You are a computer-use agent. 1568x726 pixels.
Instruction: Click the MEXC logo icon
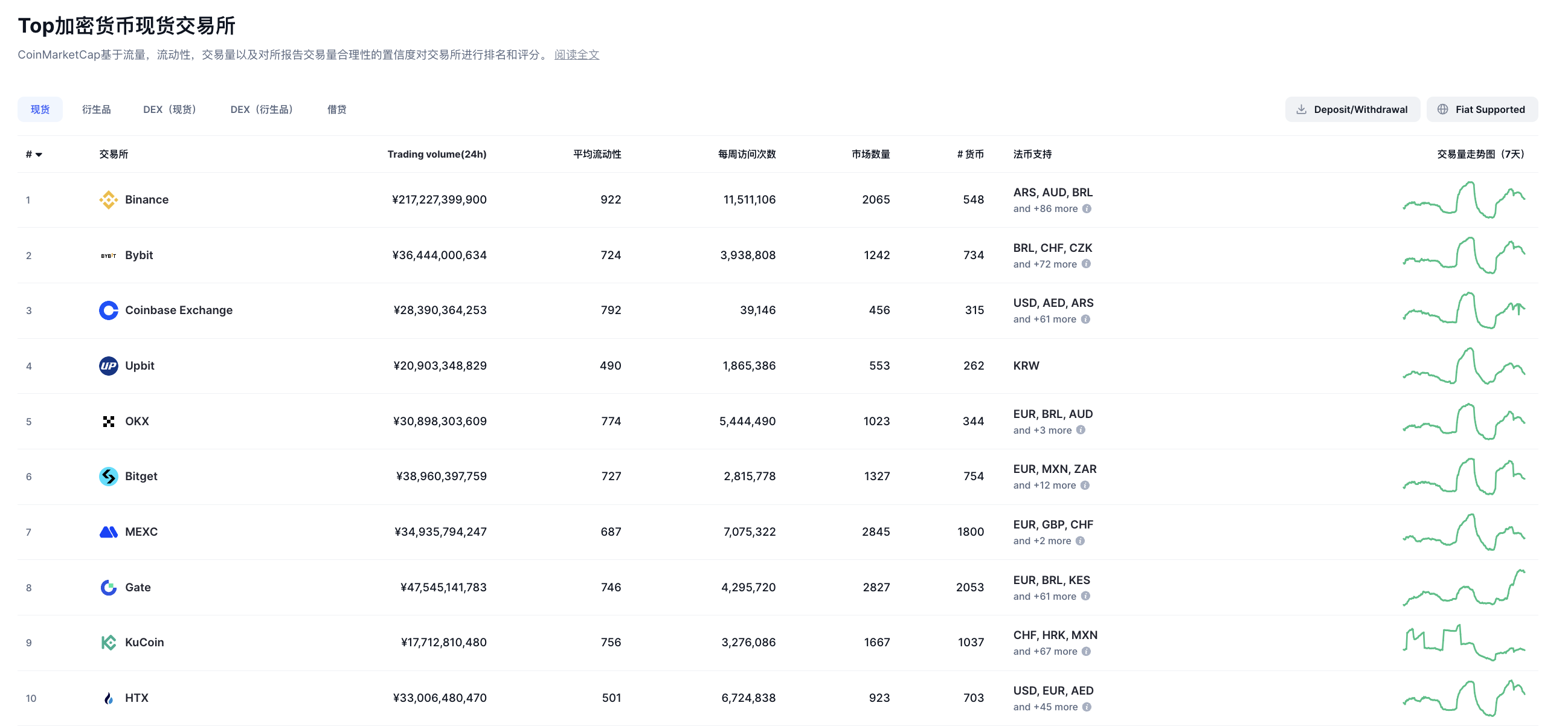108,532
